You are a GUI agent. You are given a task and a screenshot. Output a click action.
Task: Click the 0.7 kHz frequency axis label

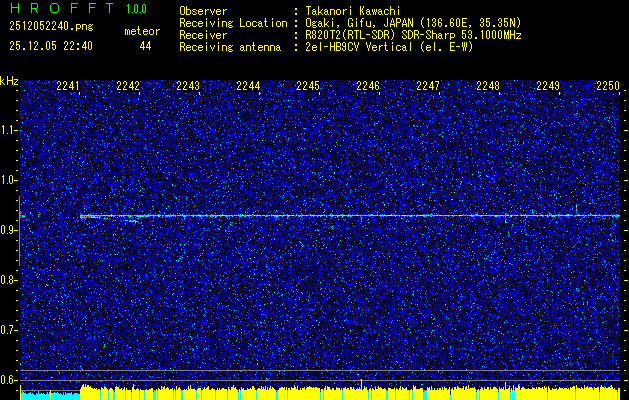point(10,330)
